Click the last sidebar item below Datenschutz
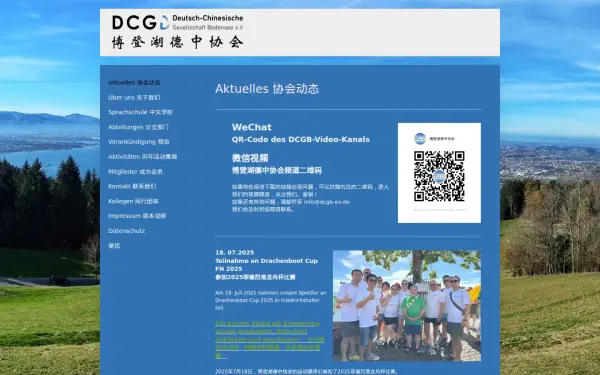Viewport: 600px width, 375px height. 114,246
